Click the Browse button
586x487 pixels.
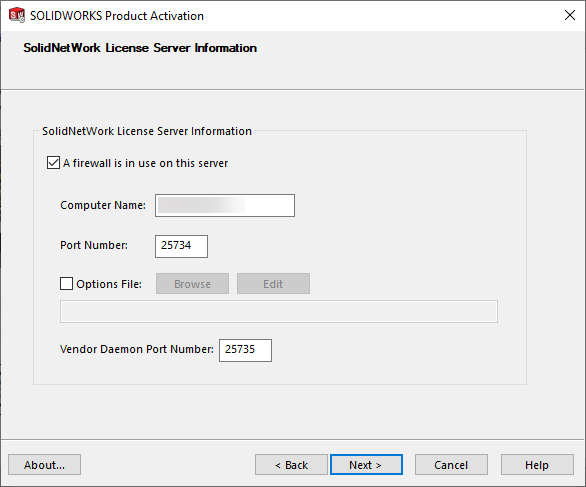(x=192, y=284)
